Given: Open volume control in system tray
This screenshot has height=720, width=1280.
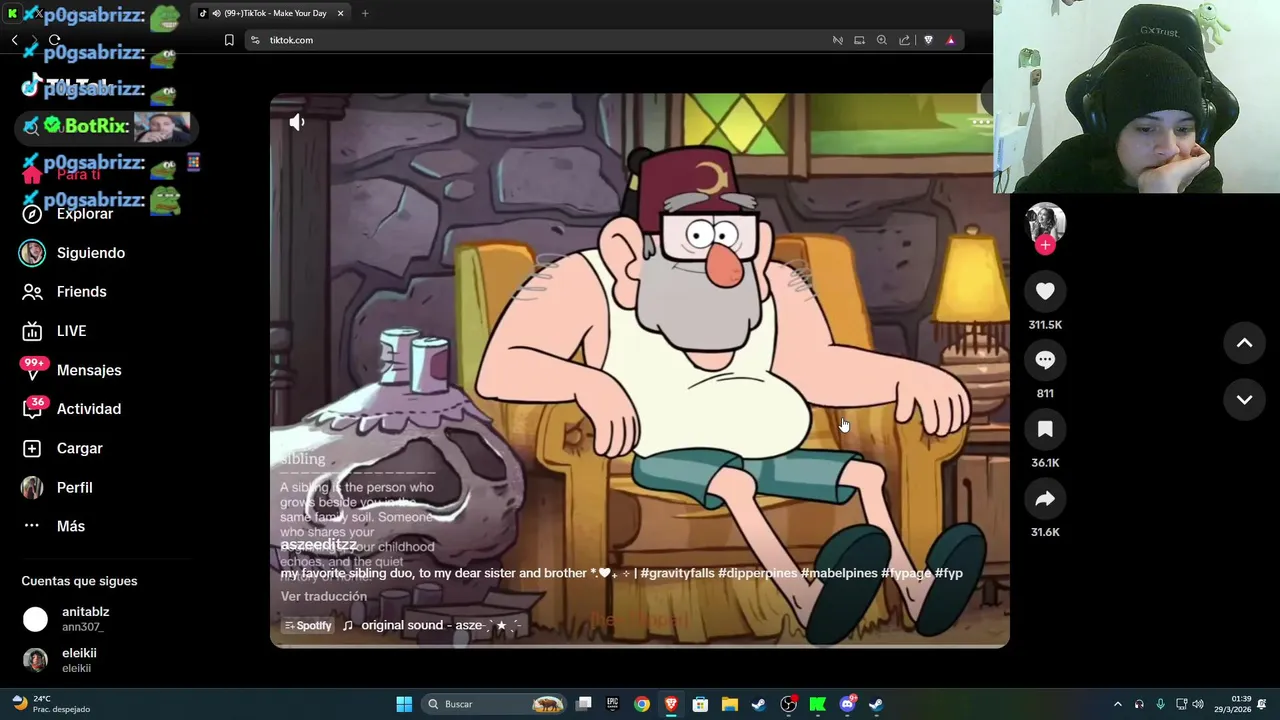Looking at the screenshot, I should (x=1198, y=704).
